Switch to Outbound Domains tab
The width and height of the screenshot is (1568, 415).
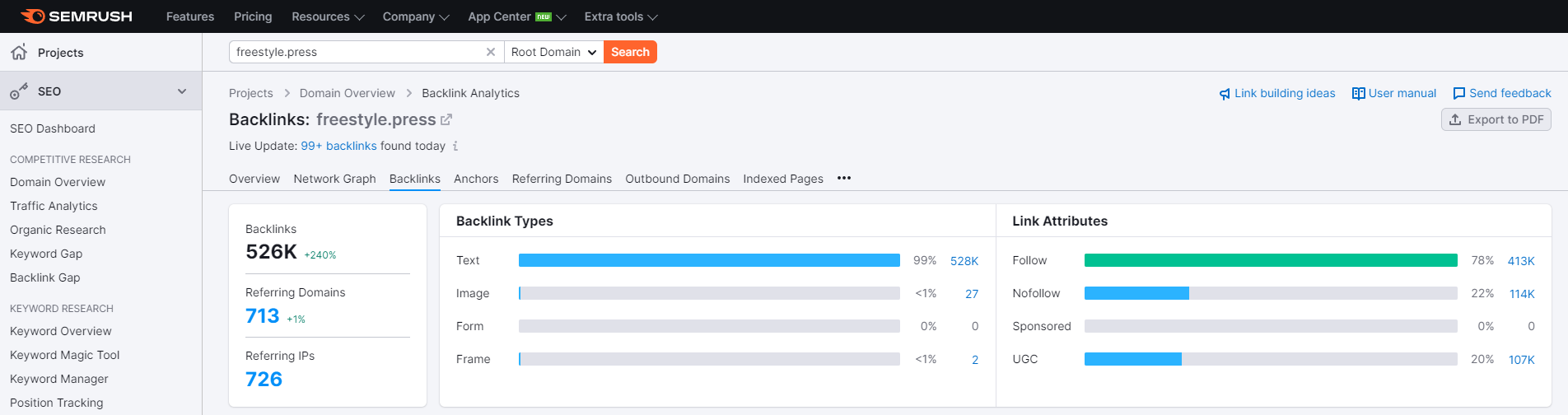678,179
